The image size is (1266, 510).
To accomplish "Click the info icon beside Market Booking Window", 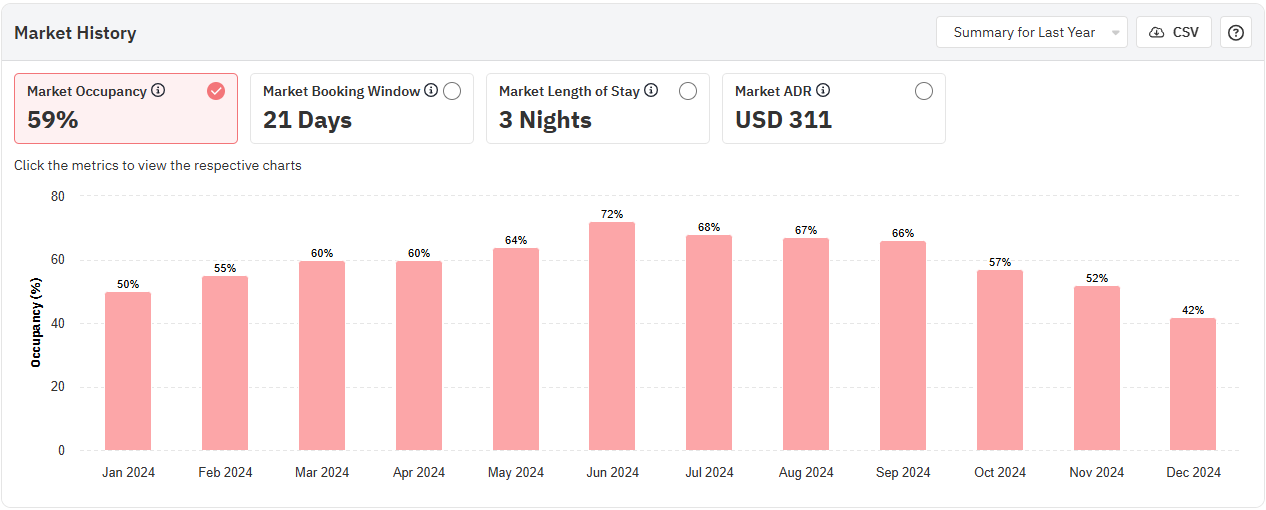I will coord(431,91).
